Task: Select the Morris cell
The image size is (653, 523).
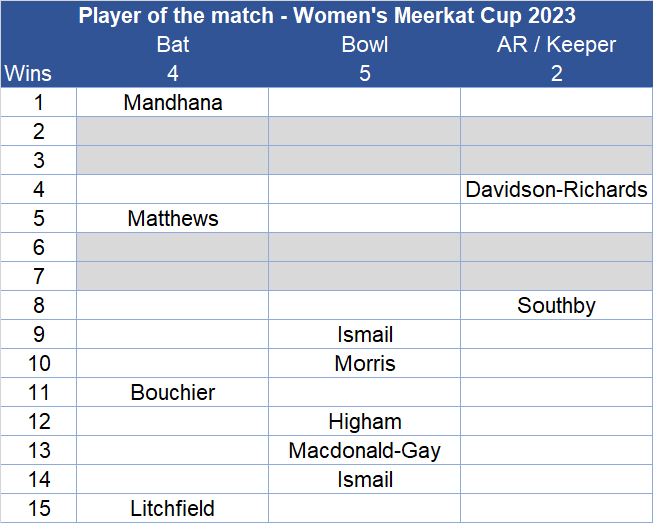Action: coord(365,363)
